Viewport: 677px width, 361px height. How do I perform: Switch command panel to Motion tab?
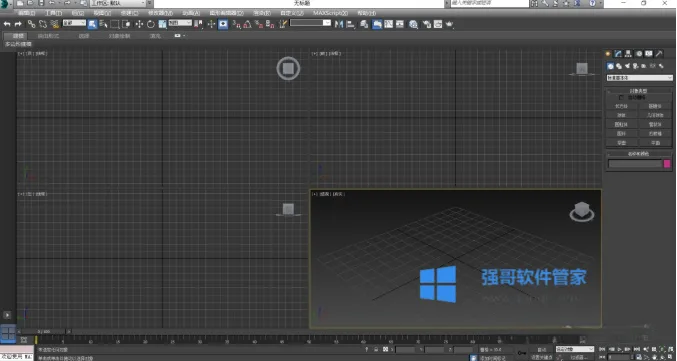click(x=639, y=54)
